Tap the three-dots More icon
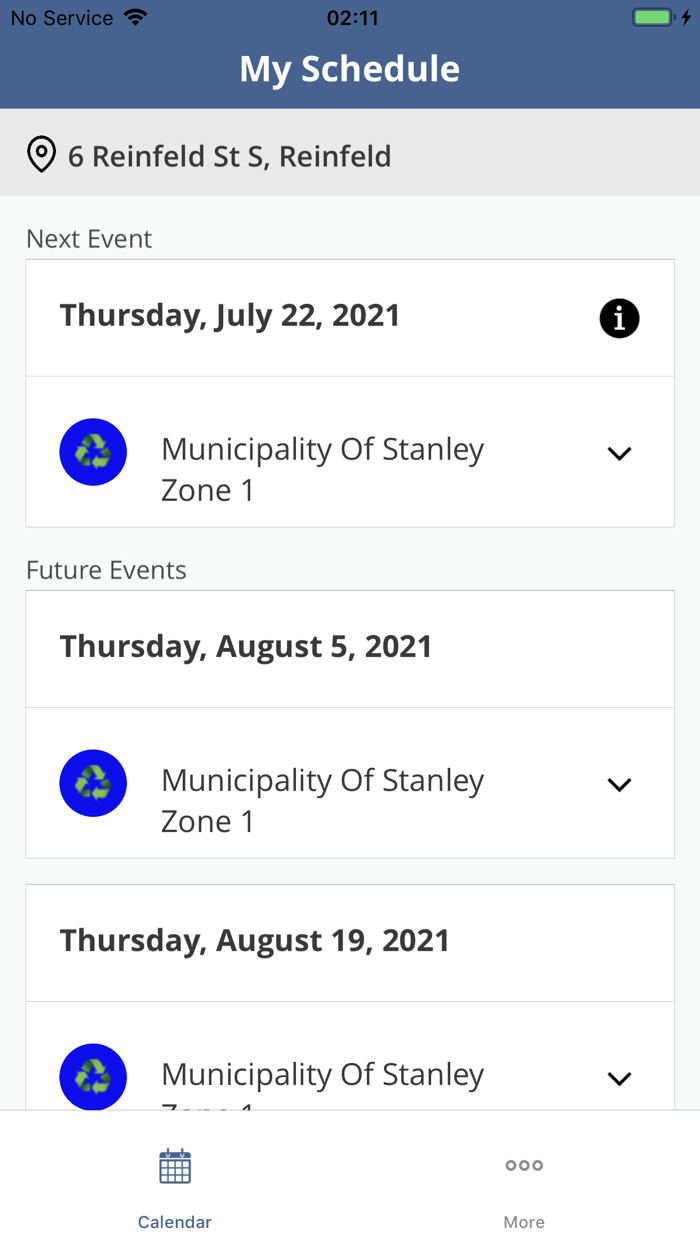The image size is (700, 1244). pyautogui.click(x=524, y=1166)
